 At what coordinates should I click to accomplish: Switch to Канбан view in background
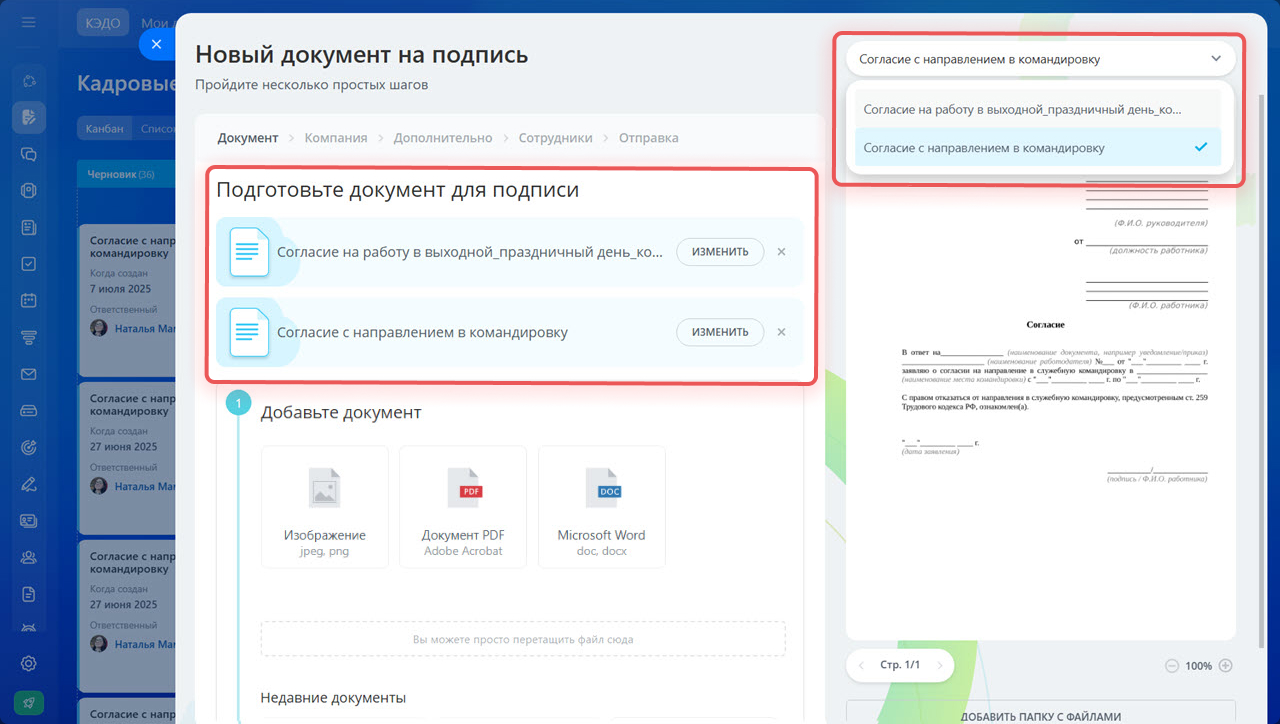pyautogui.click(x=105, y=128)
